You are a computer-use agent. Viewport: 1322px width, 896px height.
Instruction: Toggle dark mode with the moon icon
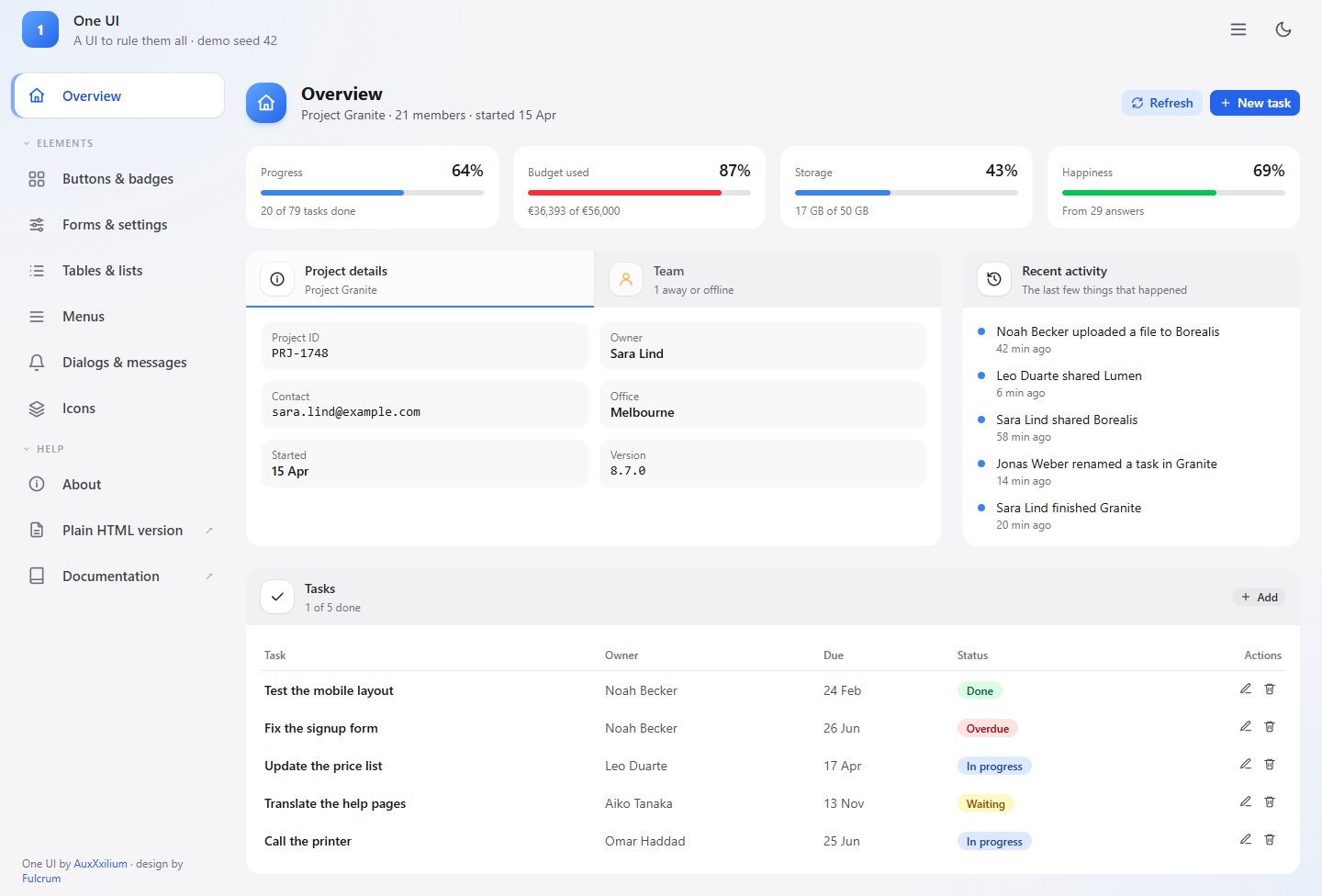[x=1283, y=29]
